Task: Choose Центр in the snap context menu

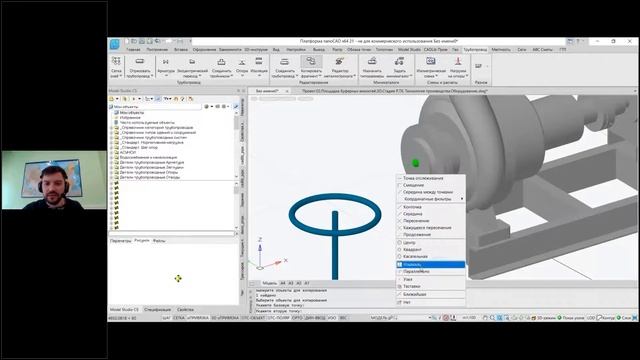Action: point(431,242)
